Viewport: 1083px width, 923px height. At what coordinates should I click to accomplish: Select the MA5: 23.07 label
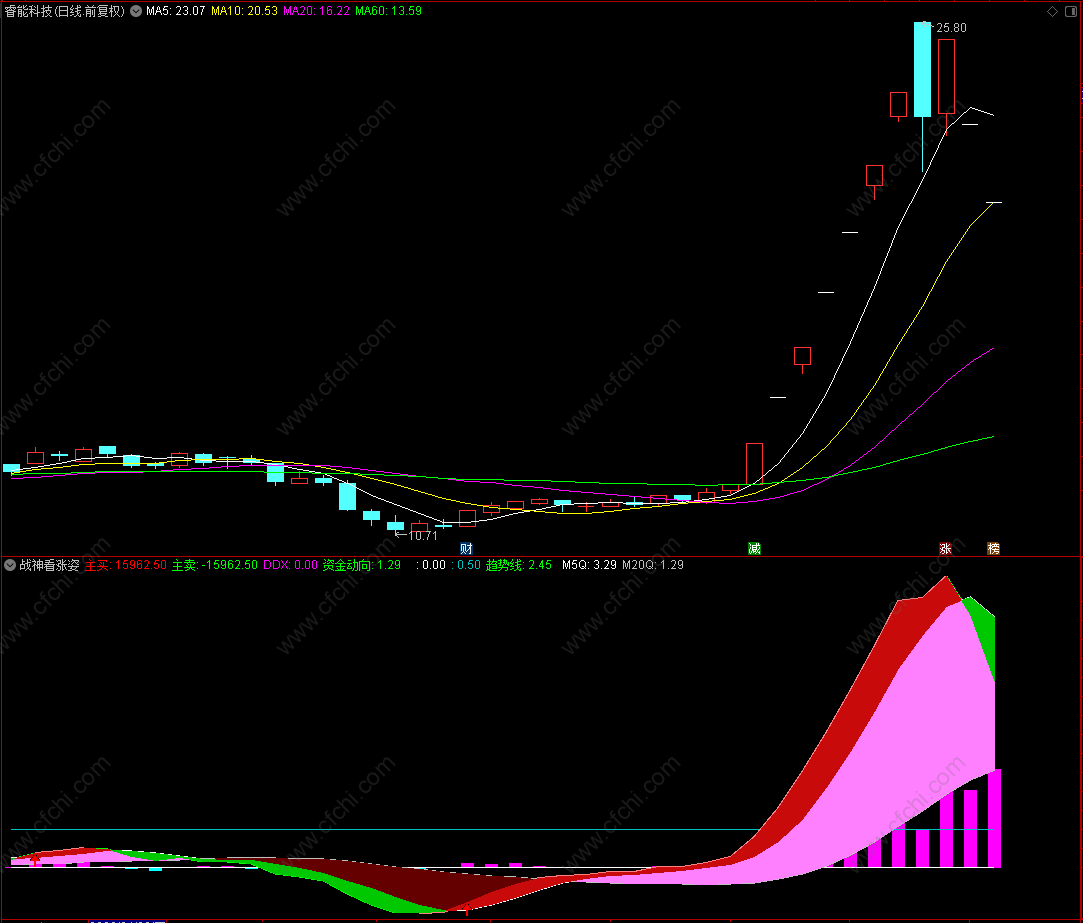[175, 11]
